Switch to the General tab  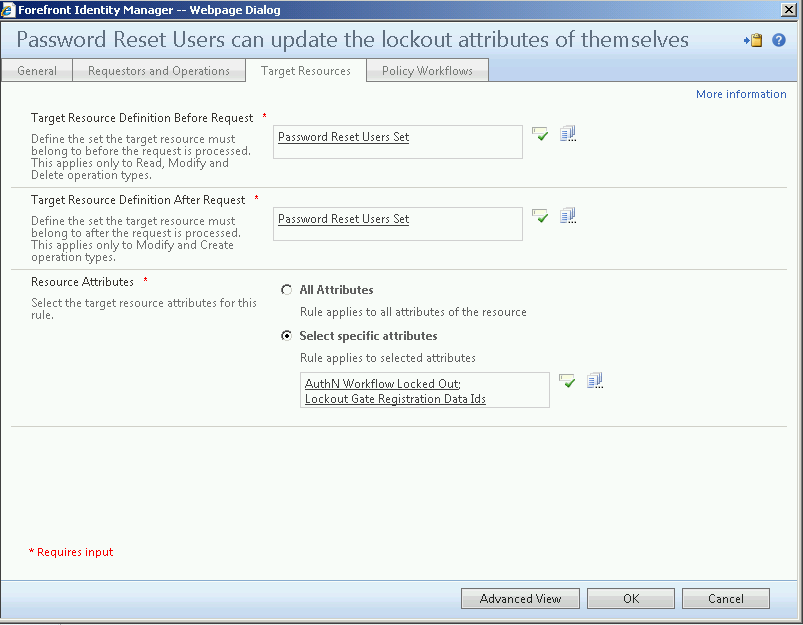(x=37, y=71)
